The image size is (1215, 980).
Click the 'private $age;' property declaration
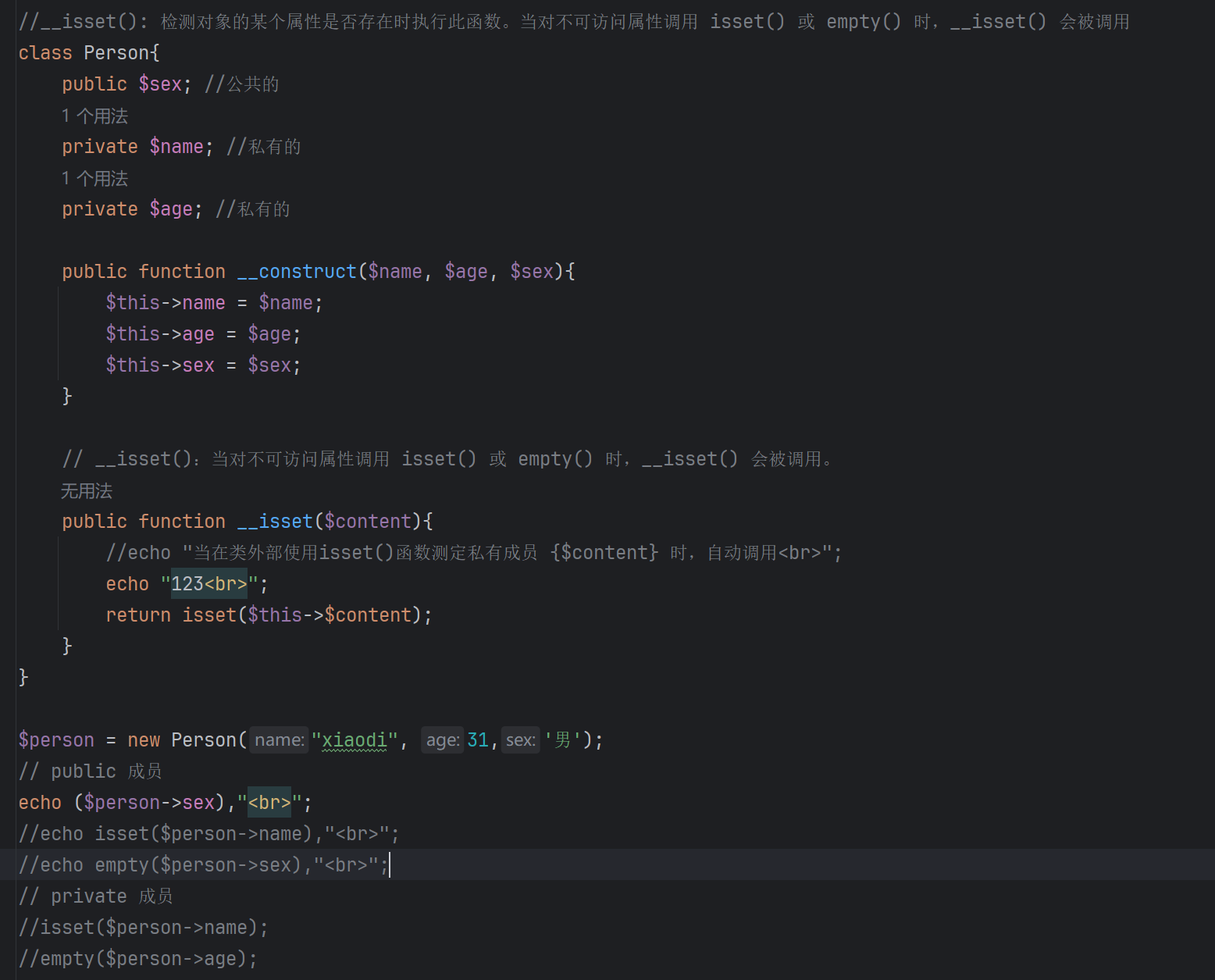pos(132,208)
